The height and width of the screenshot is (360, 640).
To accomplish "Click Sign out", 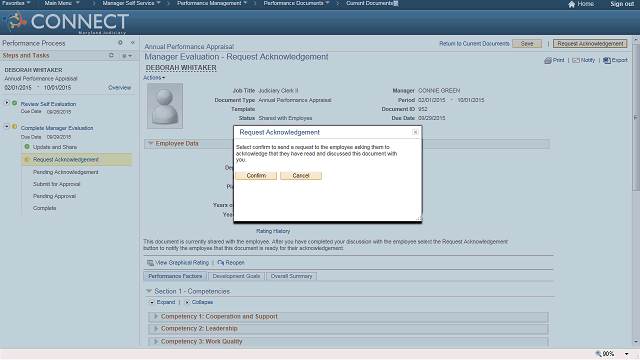I will pyautogui.click(x=622, y=4).
